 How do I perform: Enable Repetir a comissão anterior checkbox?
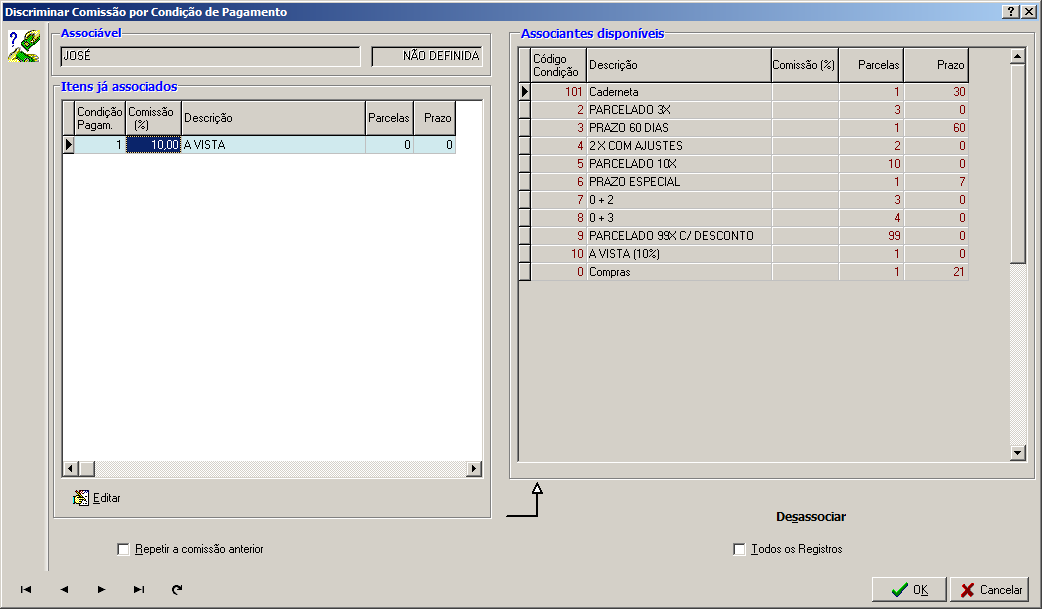point(124,549)
